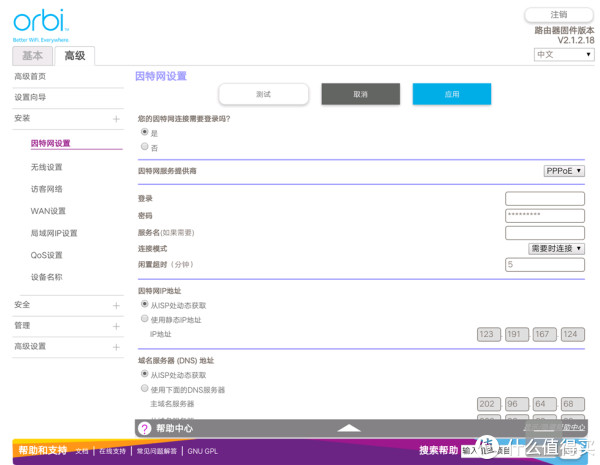Expand the help center with up arrow
Viewport: 600px width, 465px height.
point(348,428)
